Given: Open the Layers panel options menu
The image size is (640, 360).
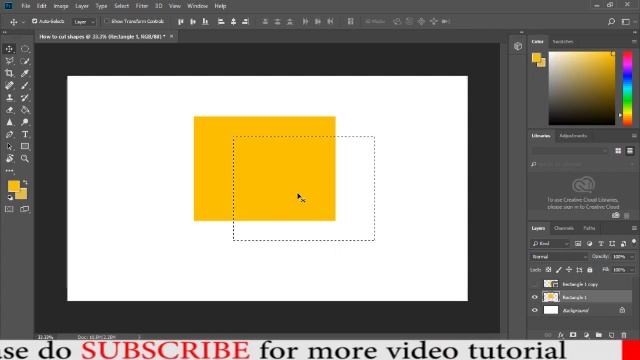Looking at the screenshot, I should click(x=634, y=228).
